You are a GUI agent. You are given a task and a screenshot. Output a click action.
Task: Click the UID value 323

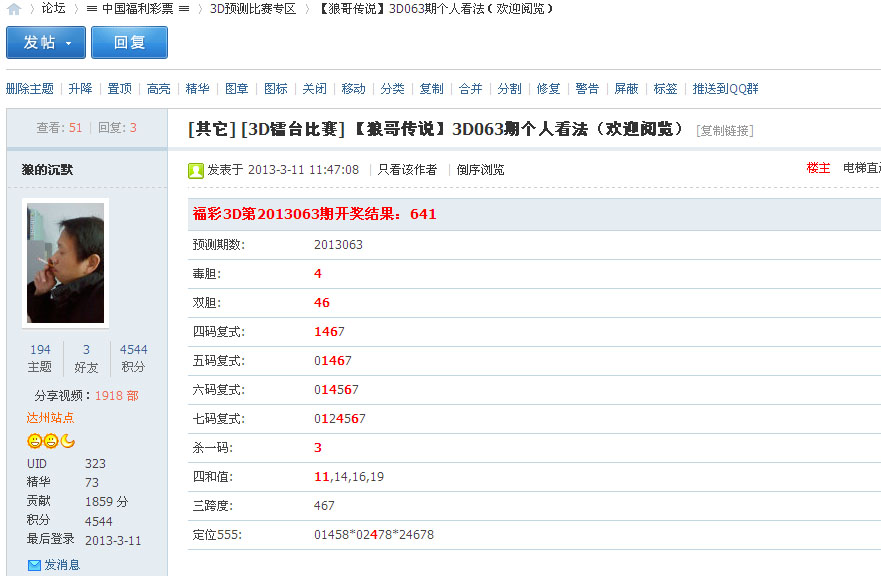[95, 464]
